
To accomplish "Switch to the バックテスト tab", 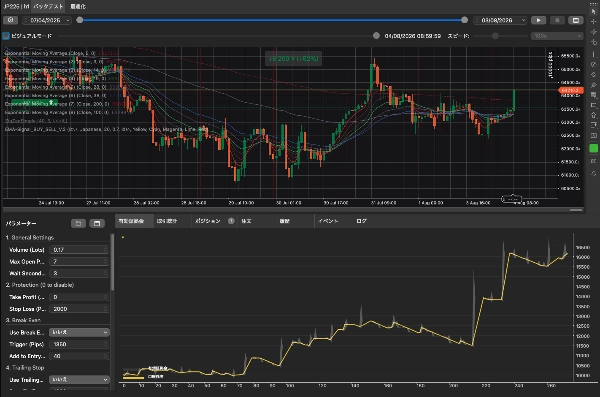I will pos(48,6).
